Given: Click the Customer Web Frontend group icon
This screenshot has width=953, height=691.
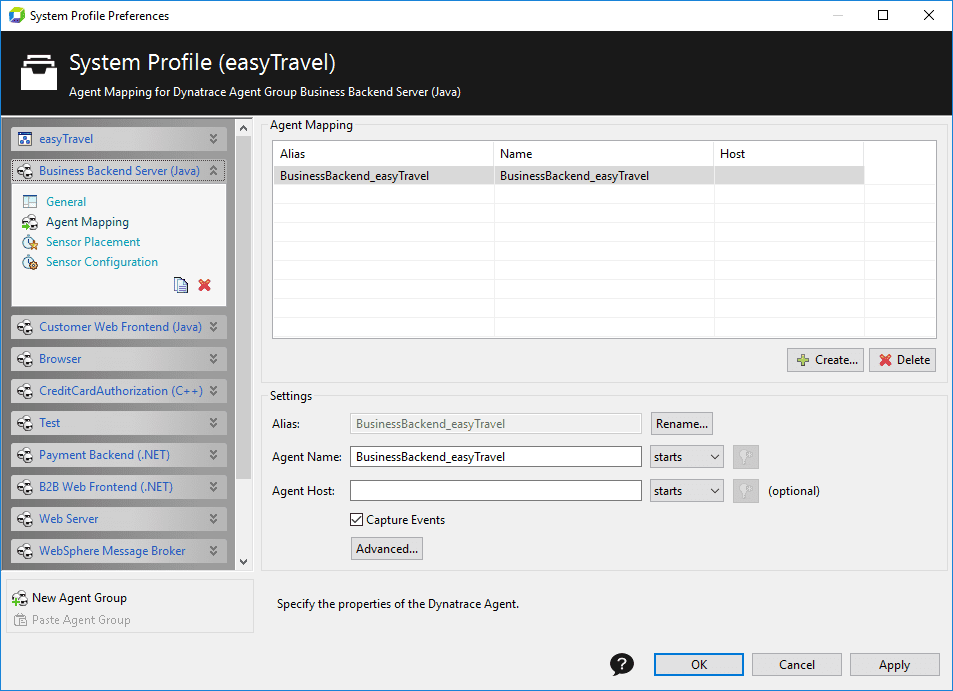Looking at the screenshot, I should tap(25, 328).
